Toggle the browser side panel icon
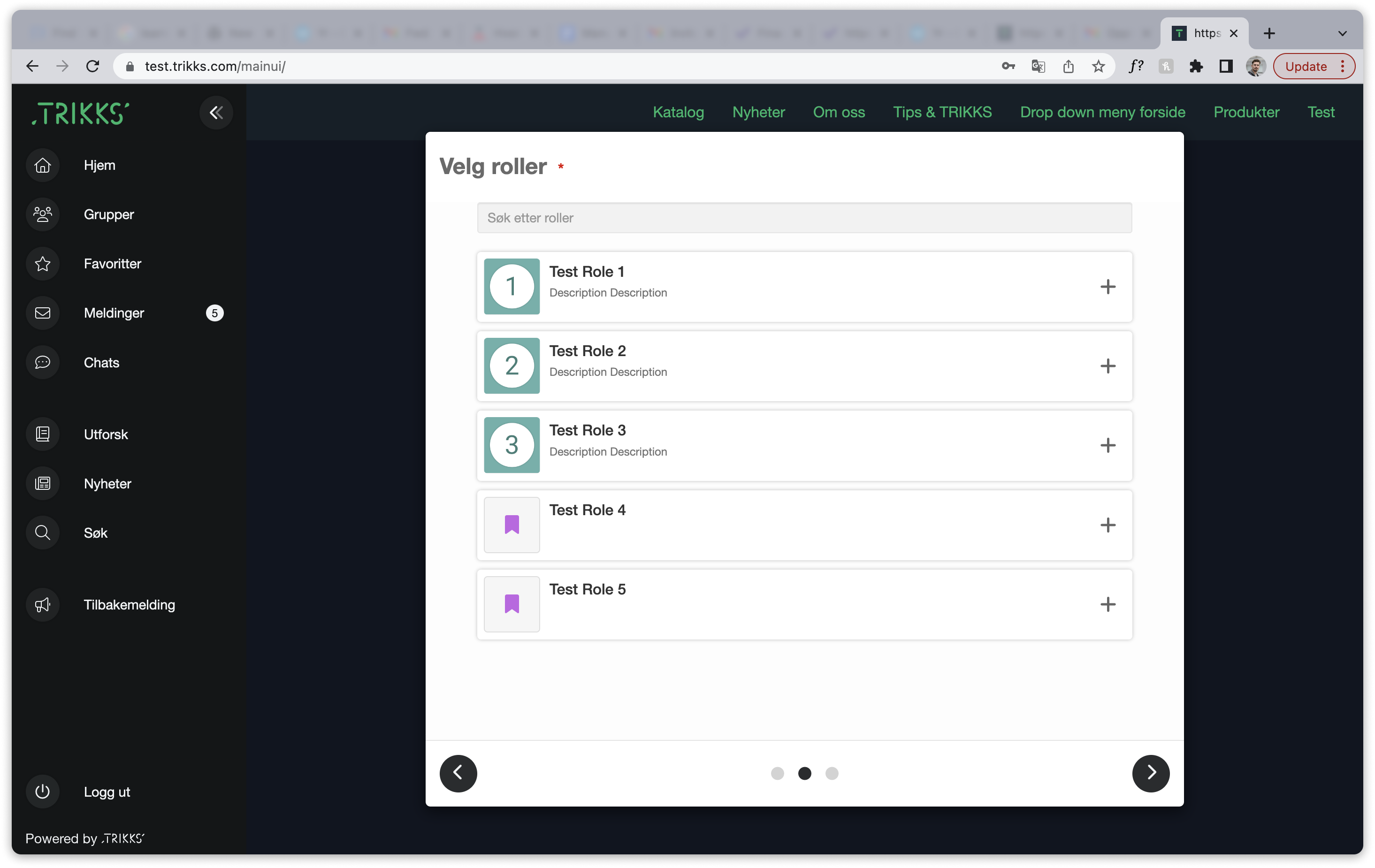The height and width of the screenshot is (868, 1375). tap(1225, 66)
